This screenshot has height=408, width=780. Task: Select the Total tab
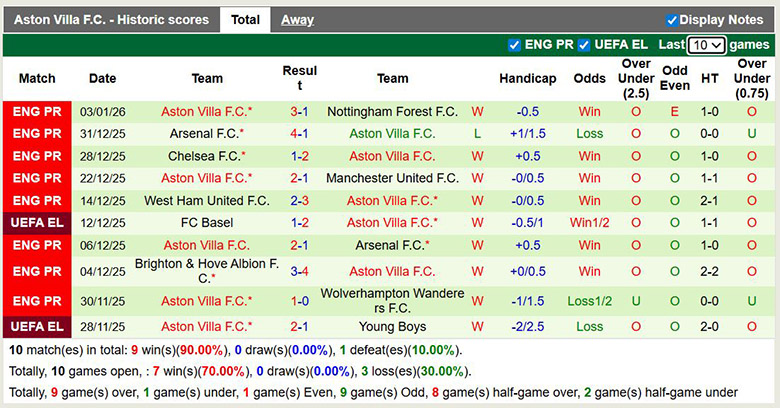[245, 19]
